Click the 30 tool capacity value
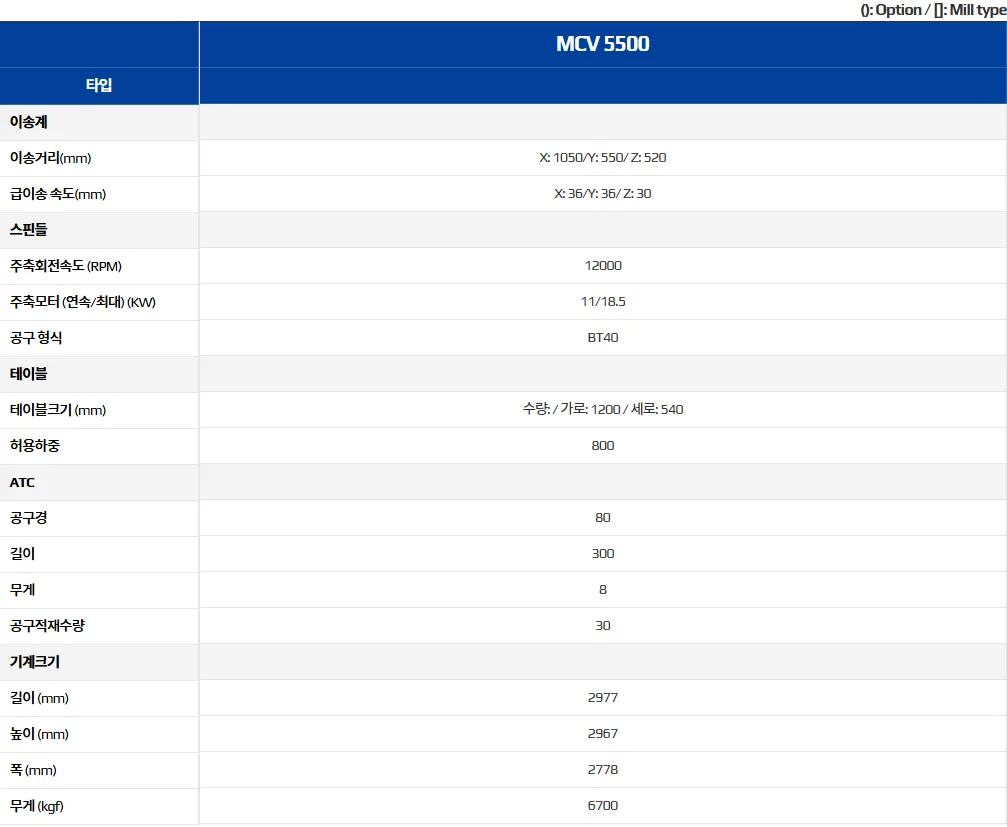The width and height of the screenshot is (1007, 827). coord(602,625)
